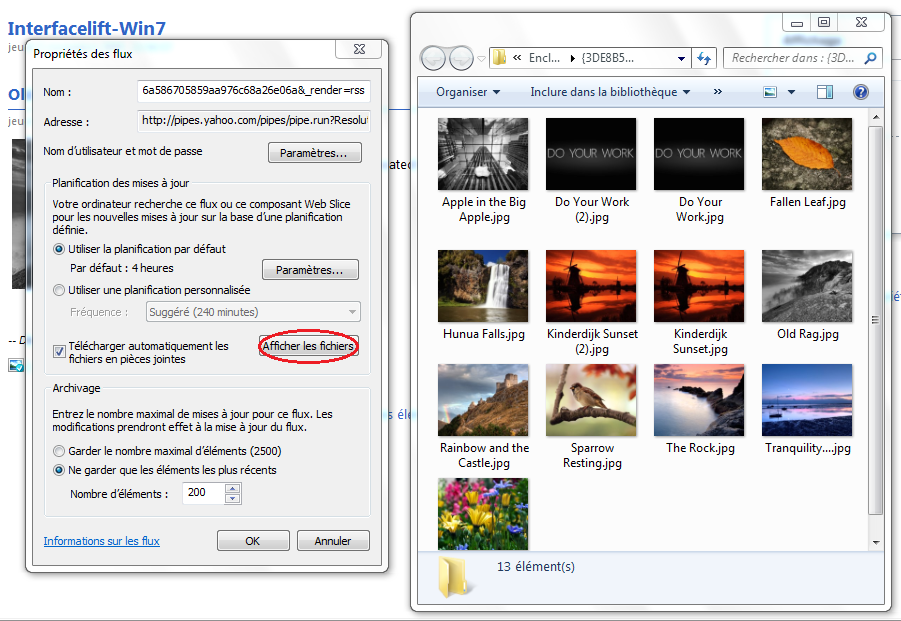Click the change view icon in the toolbar
901x621 pixels.
click(770, 92)
